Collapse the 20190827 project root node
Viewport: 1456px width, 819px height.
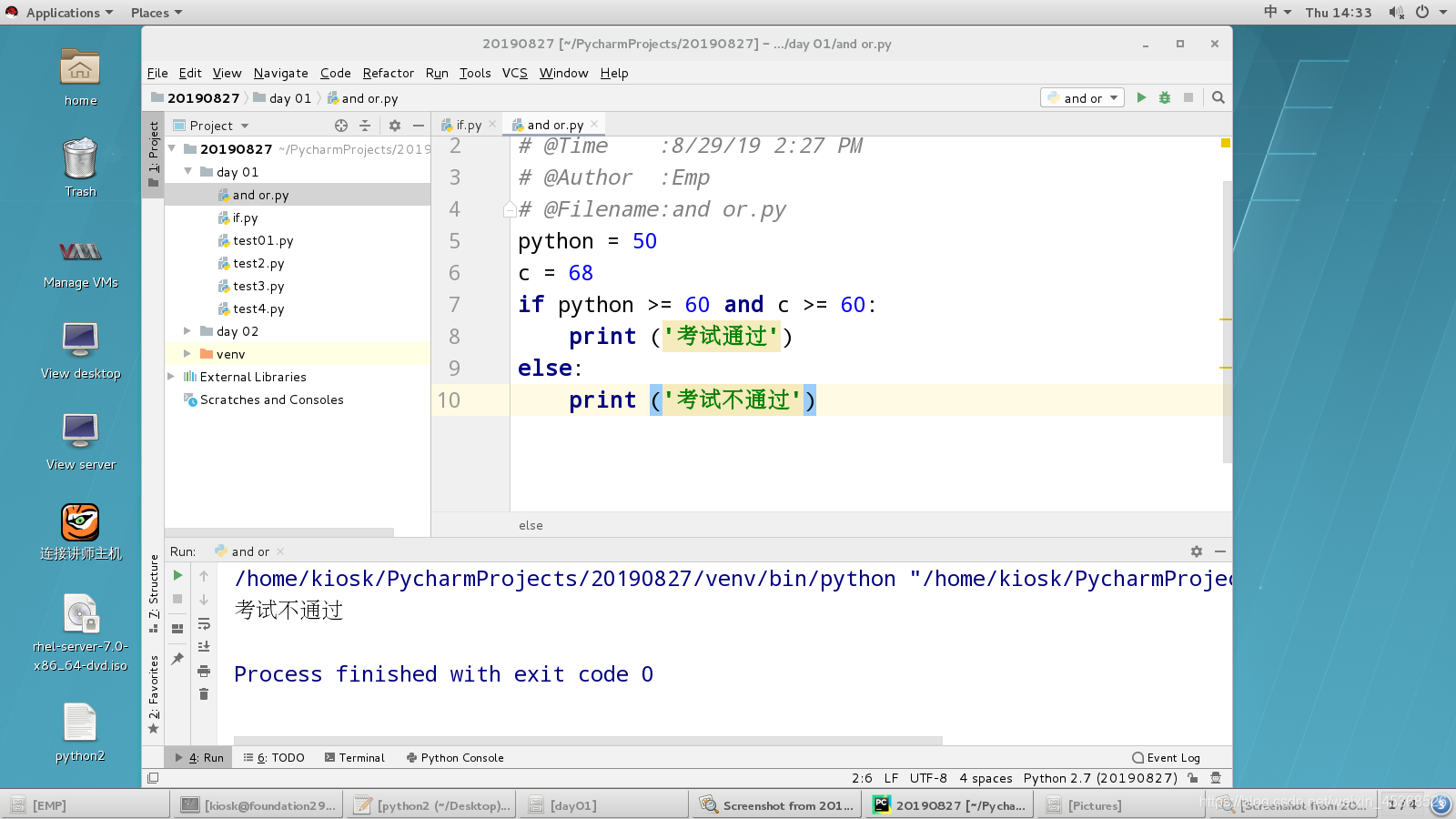click(x=172, y=148)
